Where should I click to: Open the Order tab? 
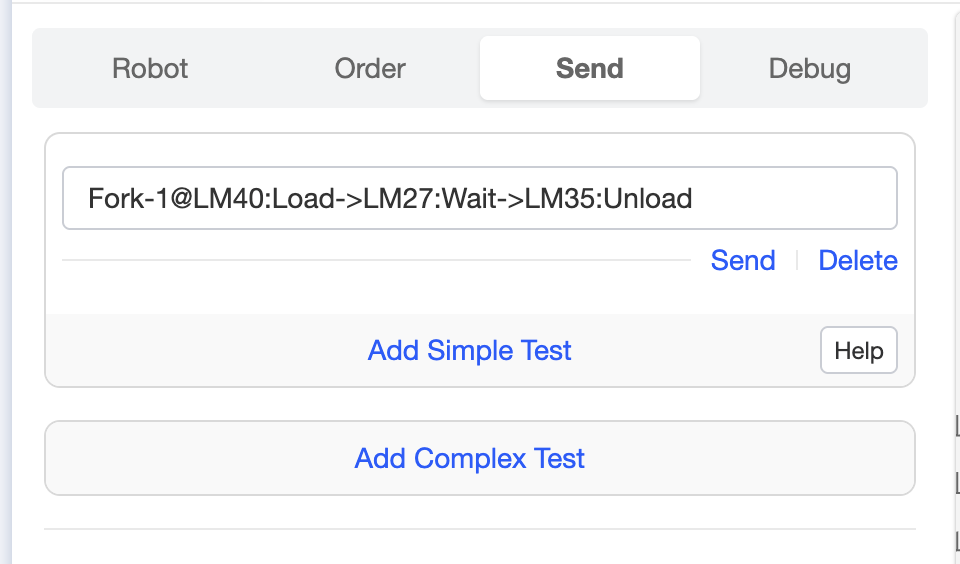(x=370, y=69)
